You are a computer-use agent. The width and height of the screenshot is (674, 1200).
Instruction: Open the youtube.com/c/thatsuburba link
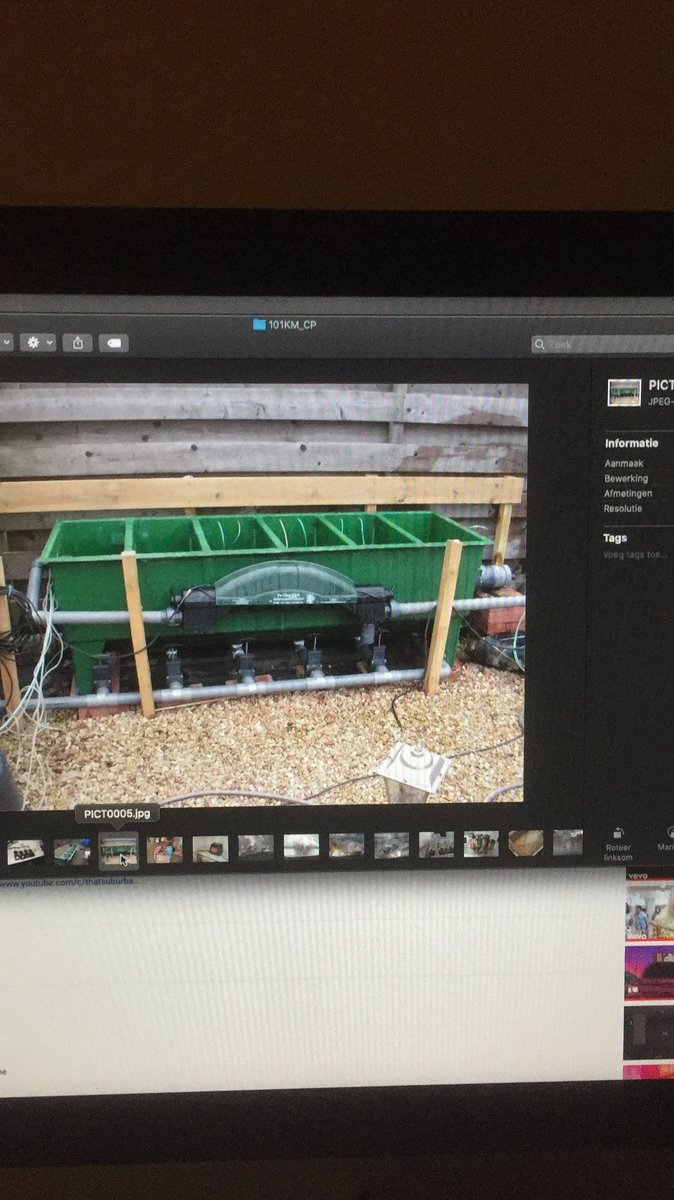pos(68,883)
